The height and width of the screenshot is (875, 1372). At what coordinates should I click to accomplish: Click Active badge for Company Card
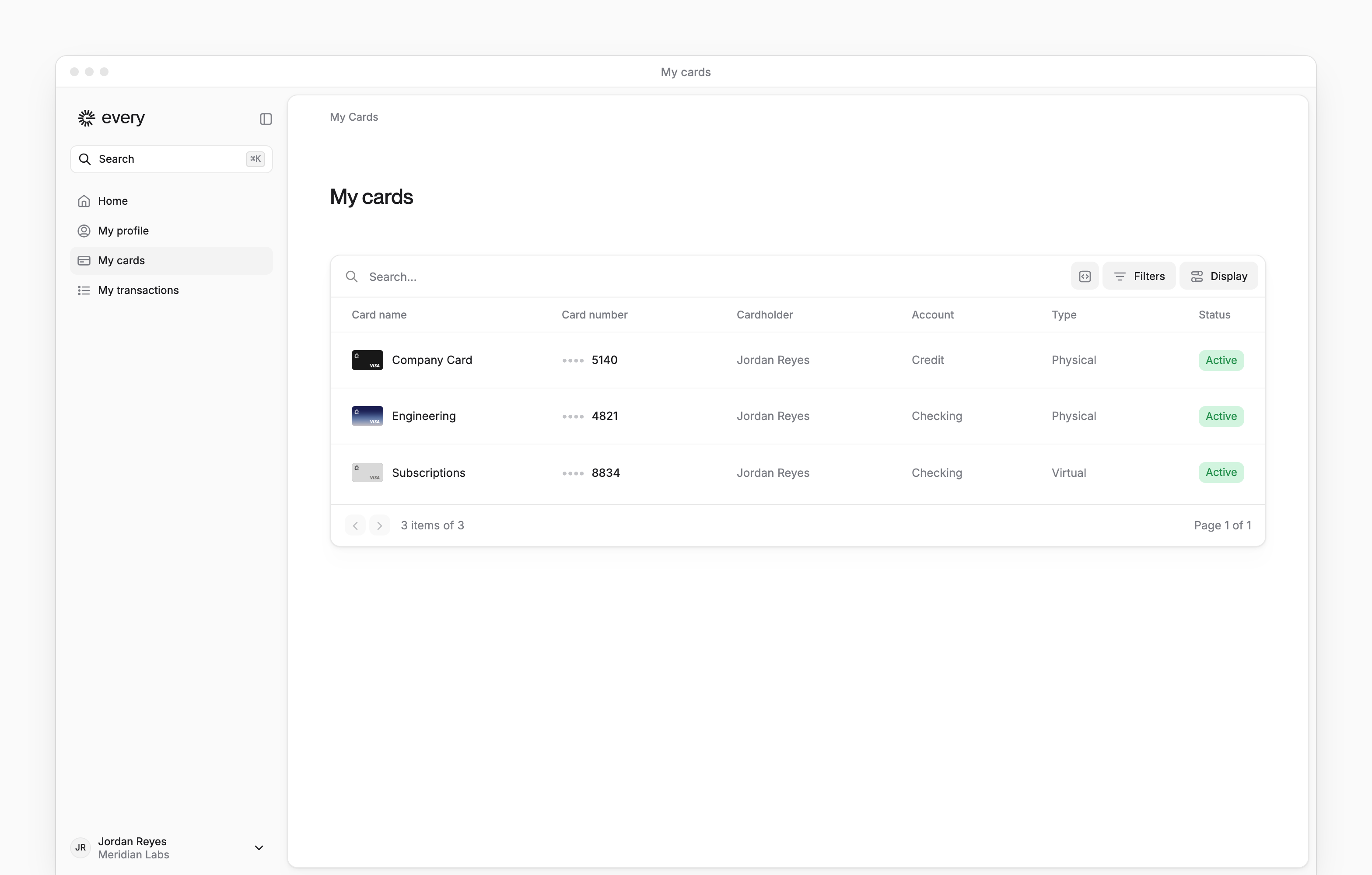point(1221,360)
